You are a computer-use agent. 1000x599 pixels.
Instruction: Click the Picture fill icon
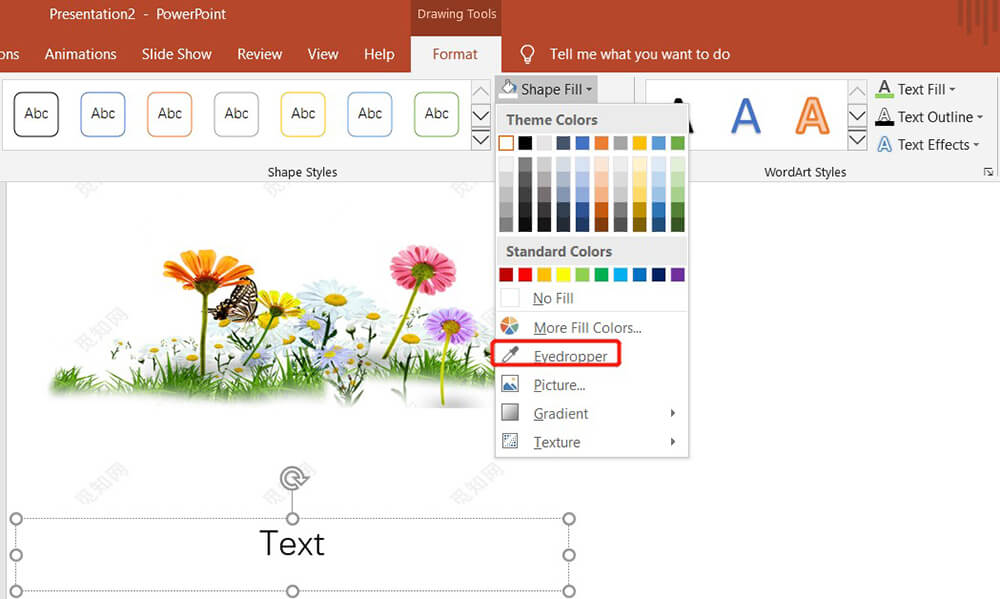pos(510,384)
